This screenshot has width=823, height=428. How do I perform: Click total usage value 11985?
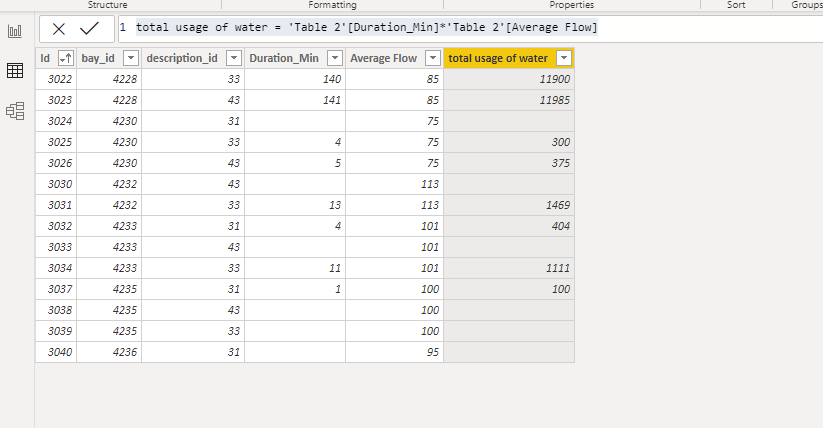tap(509, 100)
